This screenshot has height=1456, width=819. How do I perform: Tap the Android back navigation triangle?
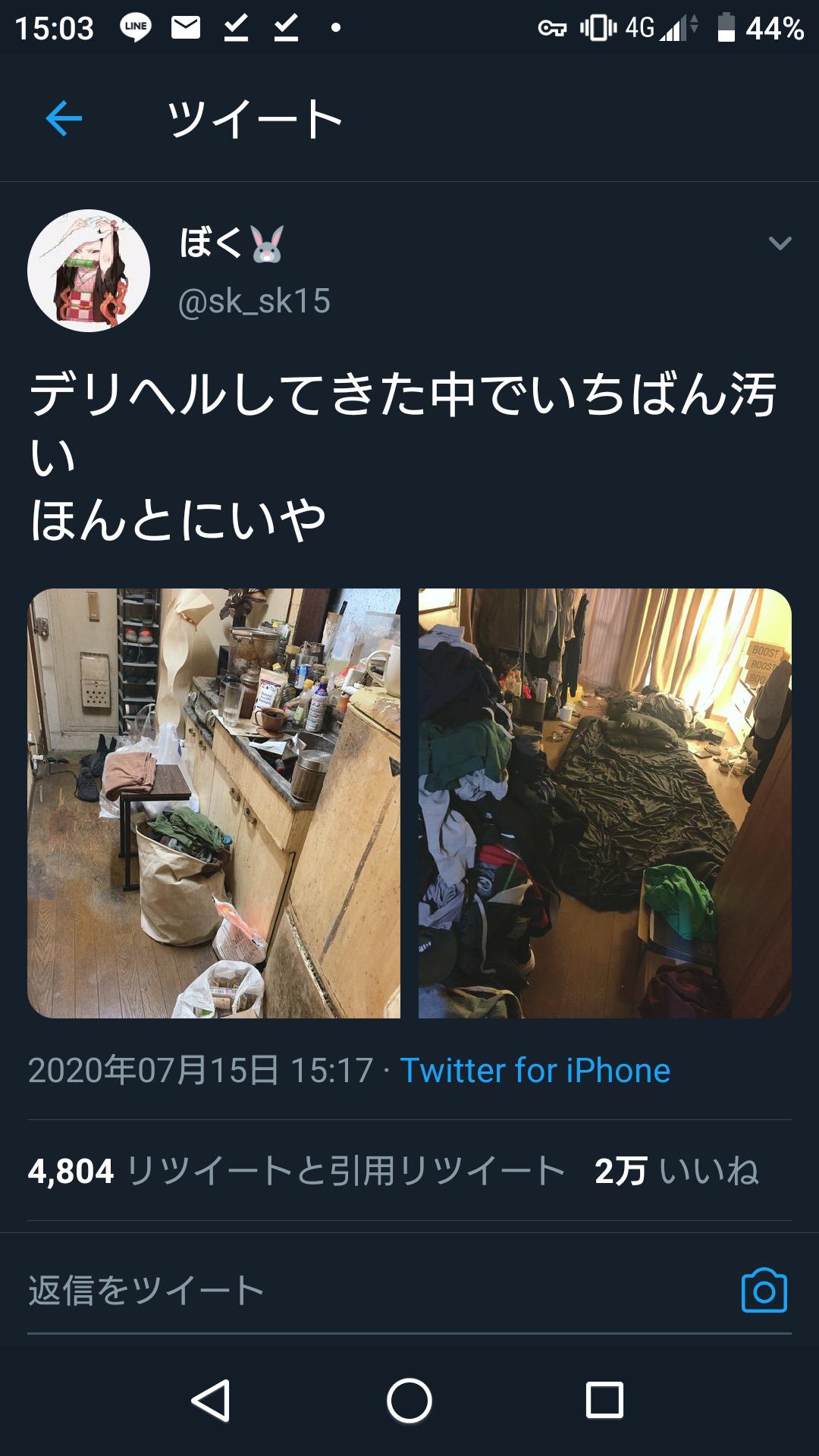tap(211, 1400)
